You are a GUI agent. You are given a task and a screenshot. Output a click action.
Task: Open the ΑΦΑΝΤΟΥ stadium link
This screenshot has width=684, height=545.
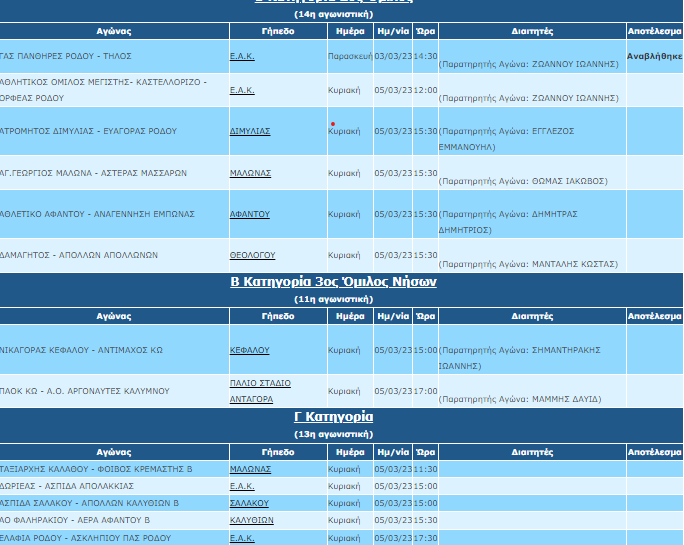coord(249,214)
